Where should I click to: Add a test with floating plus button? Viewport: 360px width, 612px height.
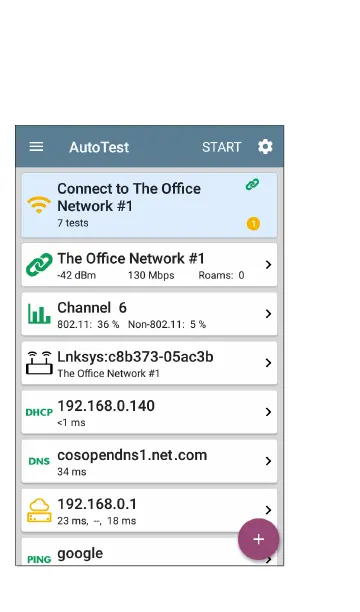click(x=258, y=539)
